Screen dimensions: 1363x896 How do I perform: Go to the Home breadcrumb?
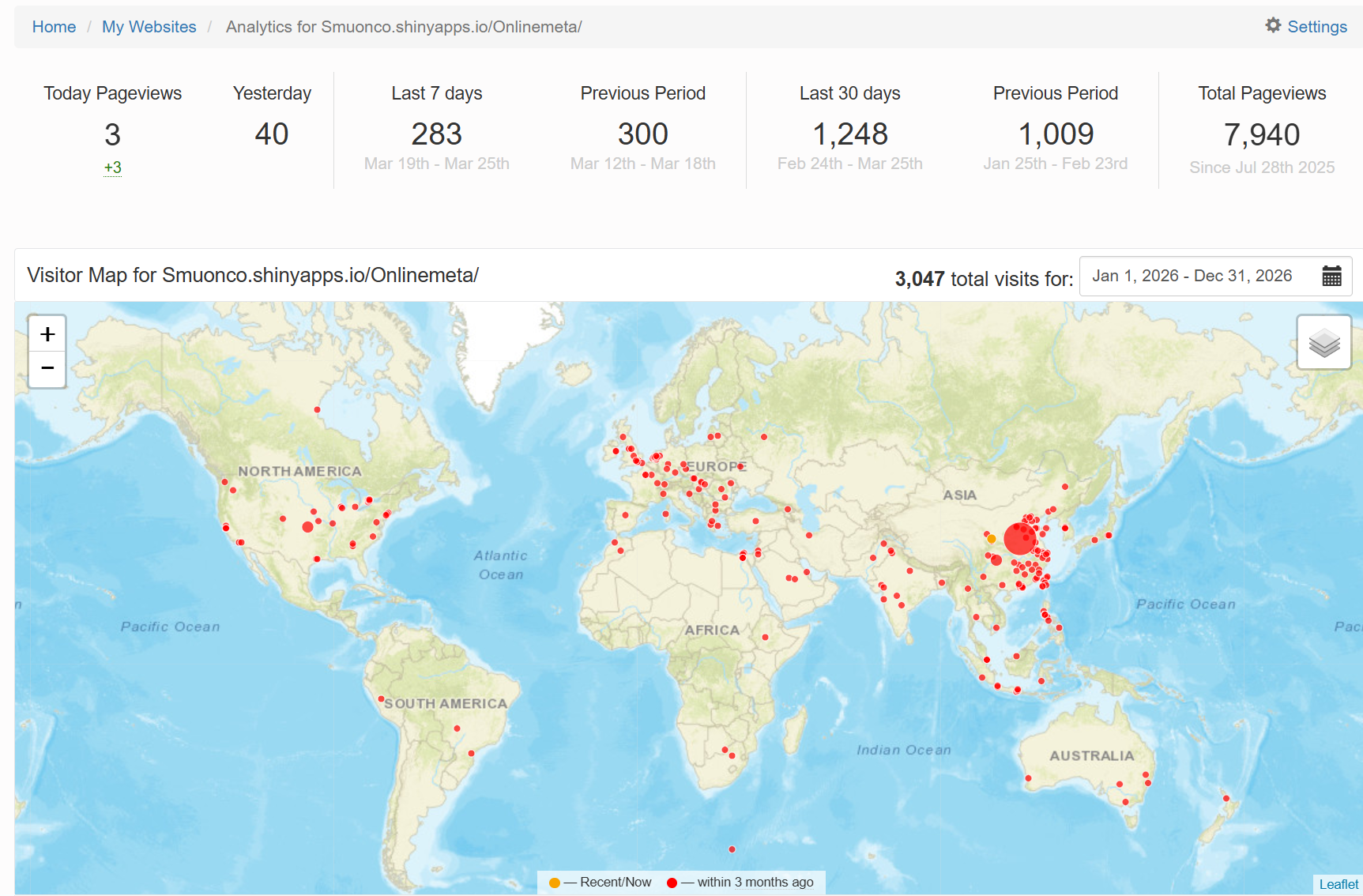tap(54, 27)
